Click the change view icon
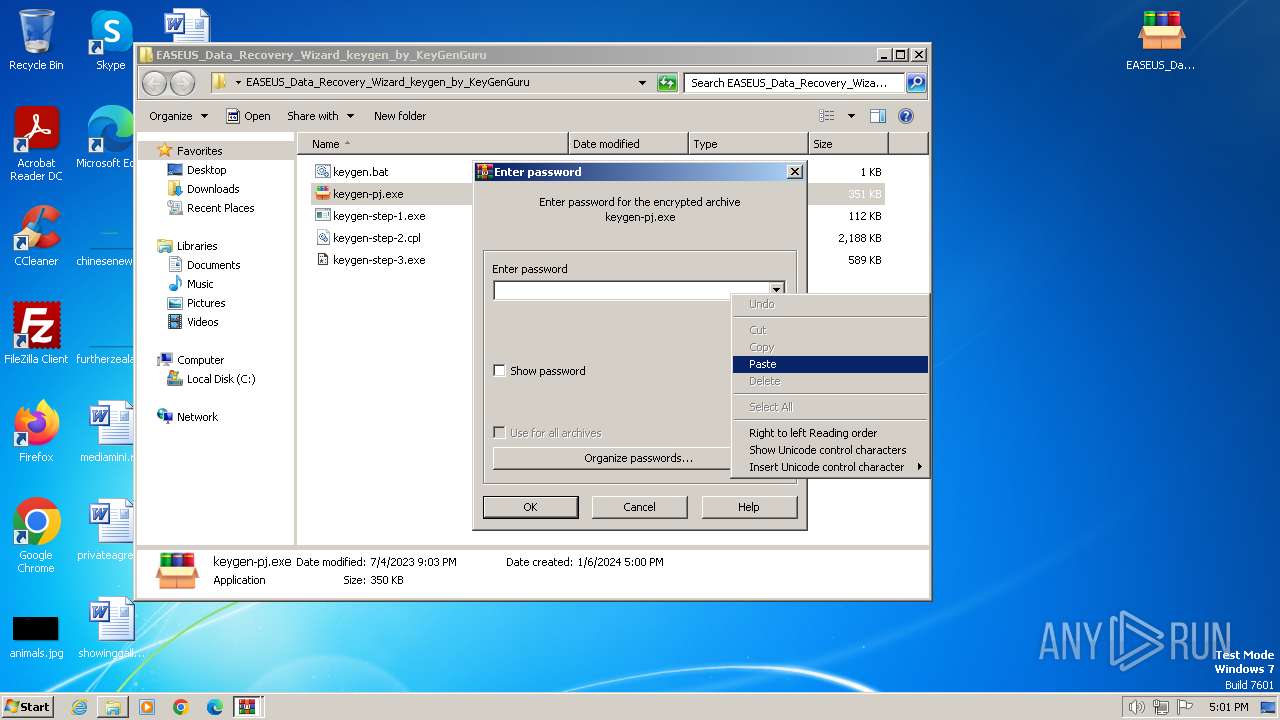Image resolution: width=1280 pixels, height=720 pixels. click(827, 116)
